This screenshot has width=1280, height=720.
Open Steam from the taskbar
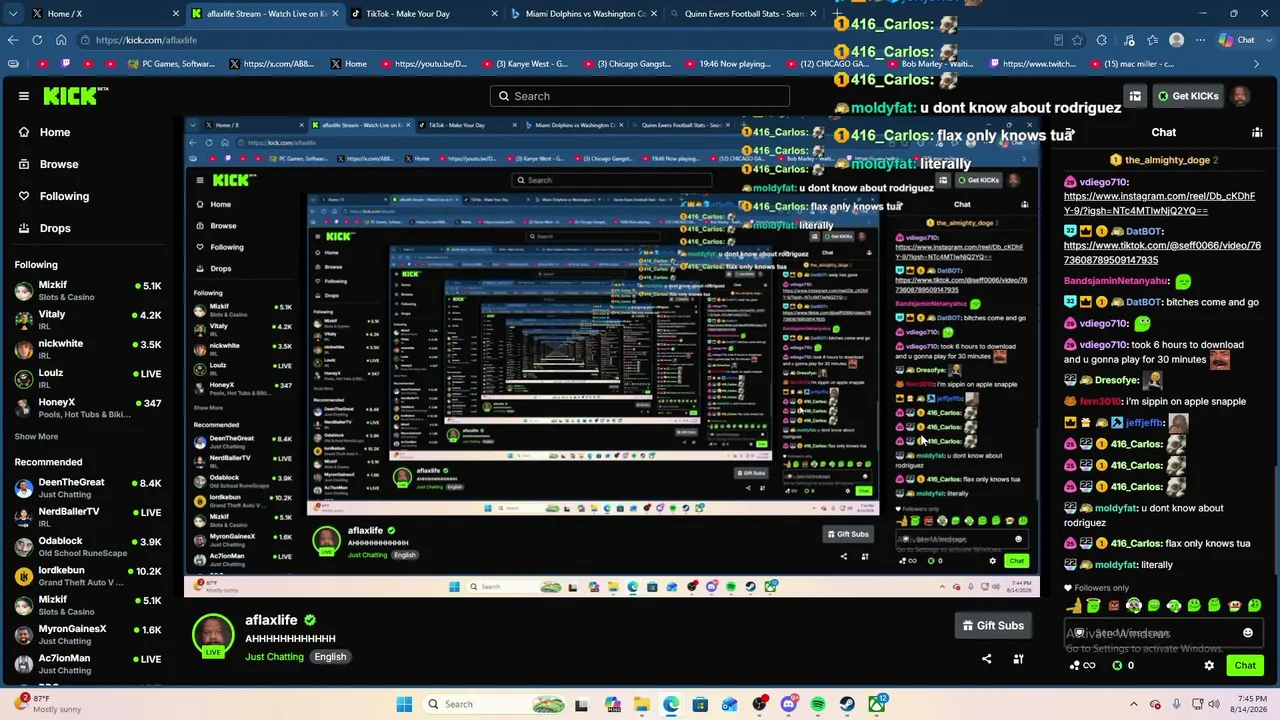click(x=847, y=704)
